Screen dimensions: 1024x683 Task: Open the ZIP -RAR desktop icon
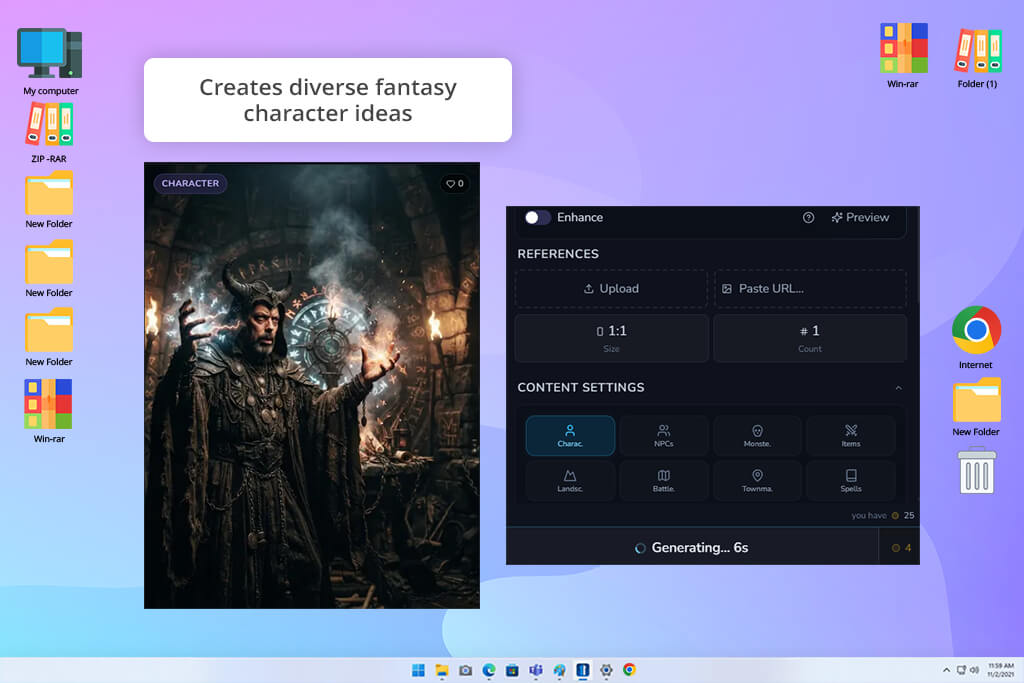tap(49, 133)
